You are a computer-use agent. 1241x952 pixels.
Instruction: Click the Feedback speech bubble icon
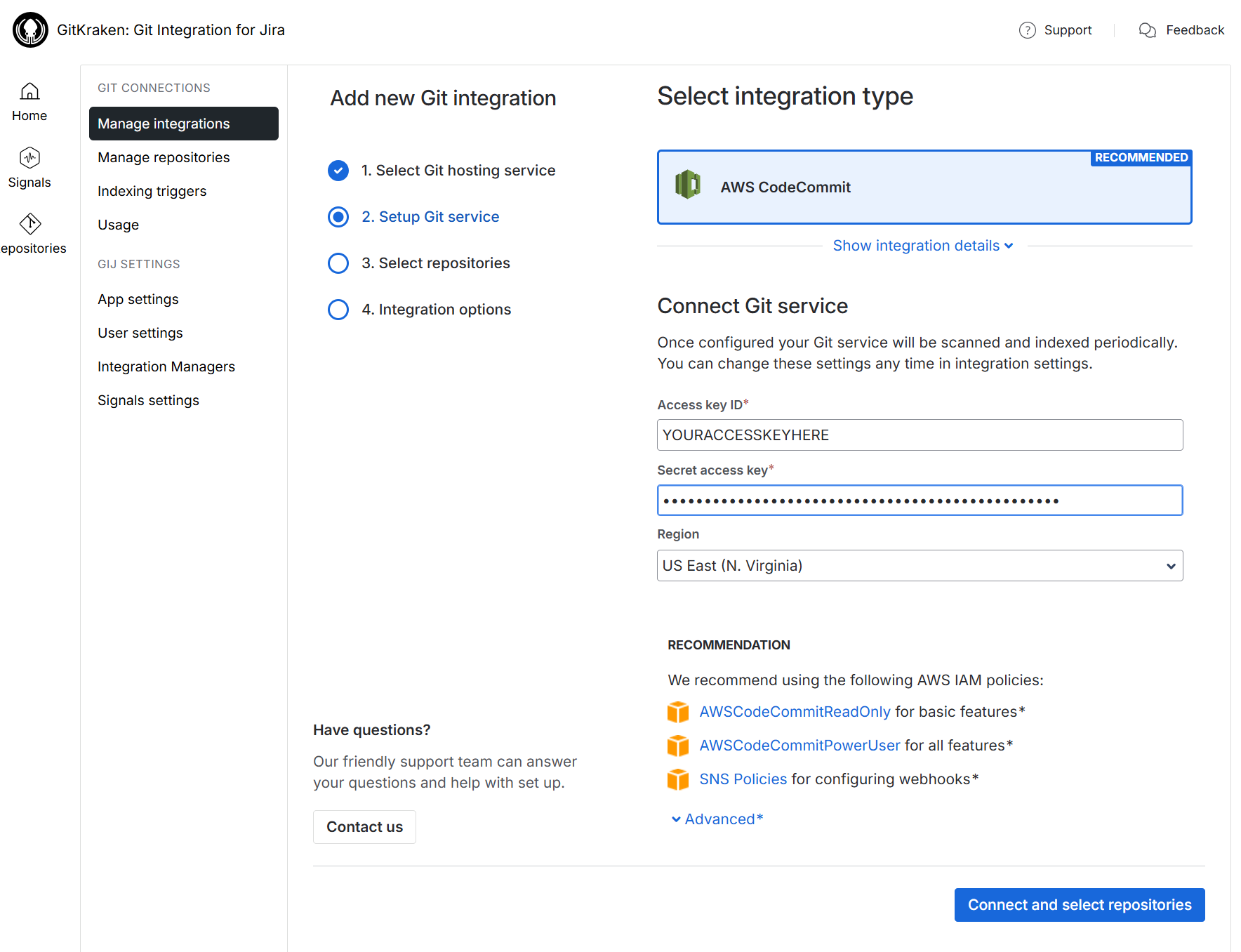pyautogui.click(x=1147, y=30)
